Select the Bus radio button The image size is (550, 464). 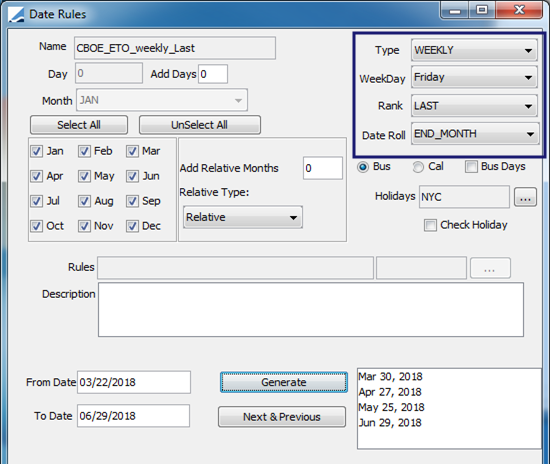363,167
